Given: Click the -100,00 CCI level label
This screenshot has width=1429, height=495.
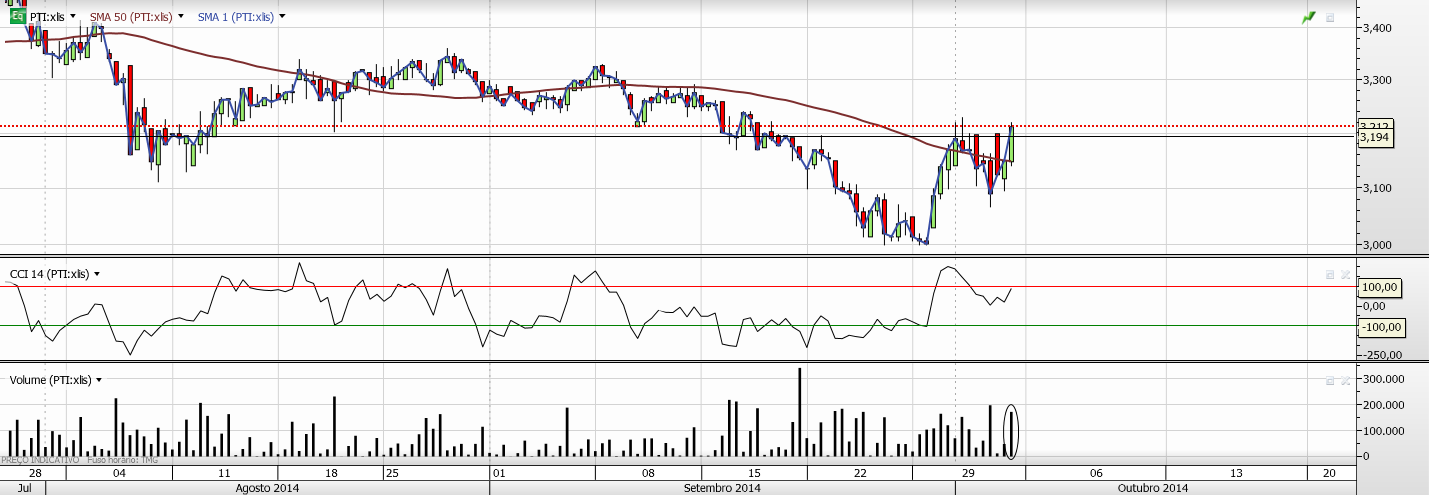Looking at the screenshot, I should 1383,327.
